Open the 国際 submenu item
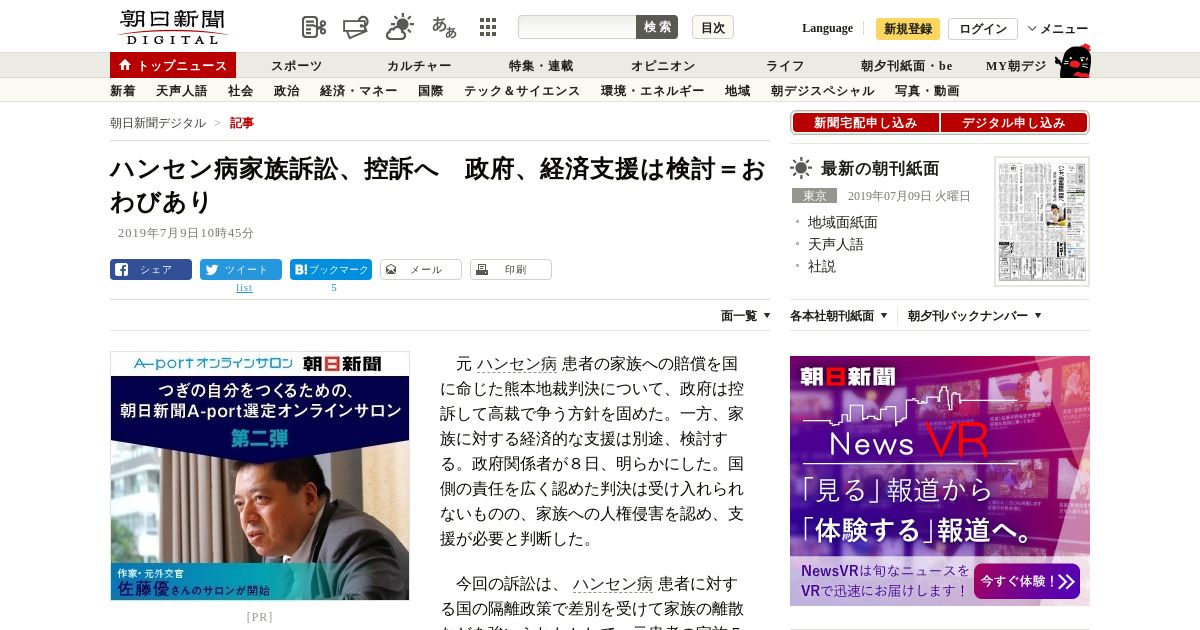 point(431,91)
